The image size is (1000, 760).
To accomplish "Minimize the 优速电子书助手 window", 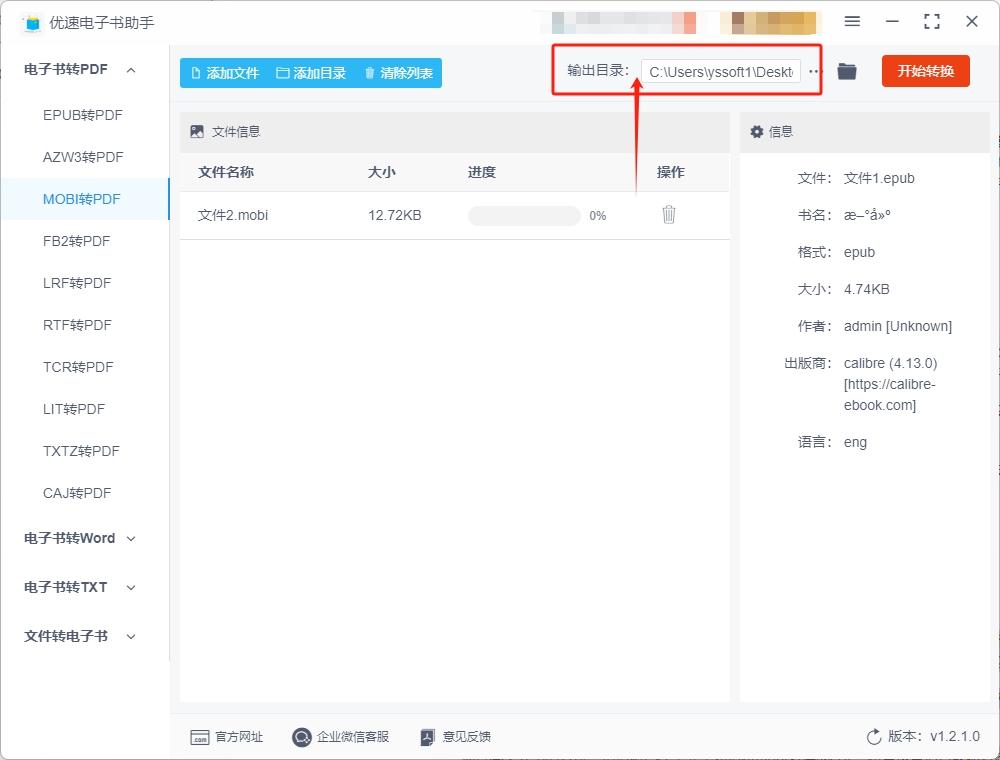I will (892, 22).
